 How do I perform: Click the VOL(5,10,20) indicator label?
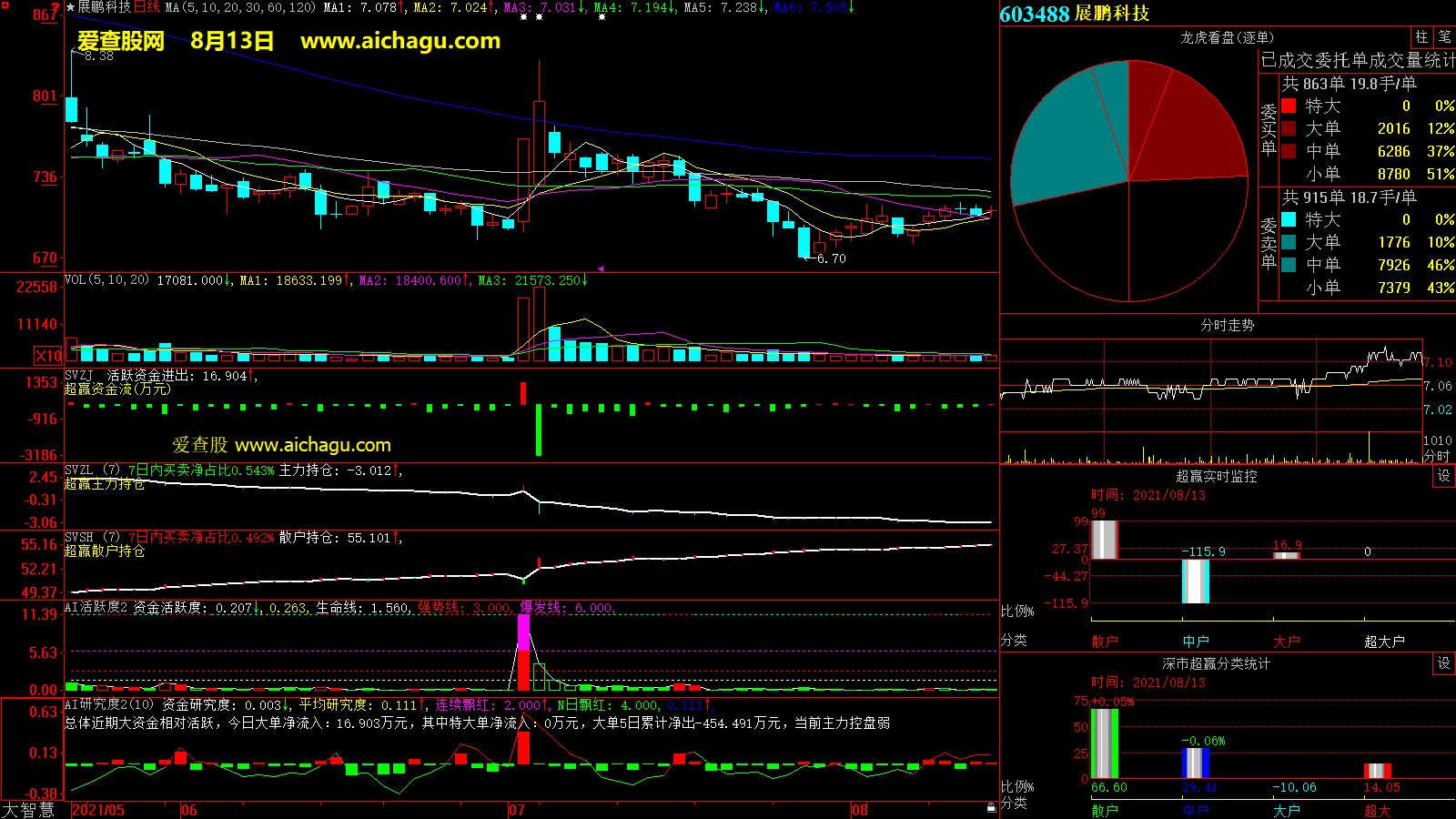click(106, 280)
